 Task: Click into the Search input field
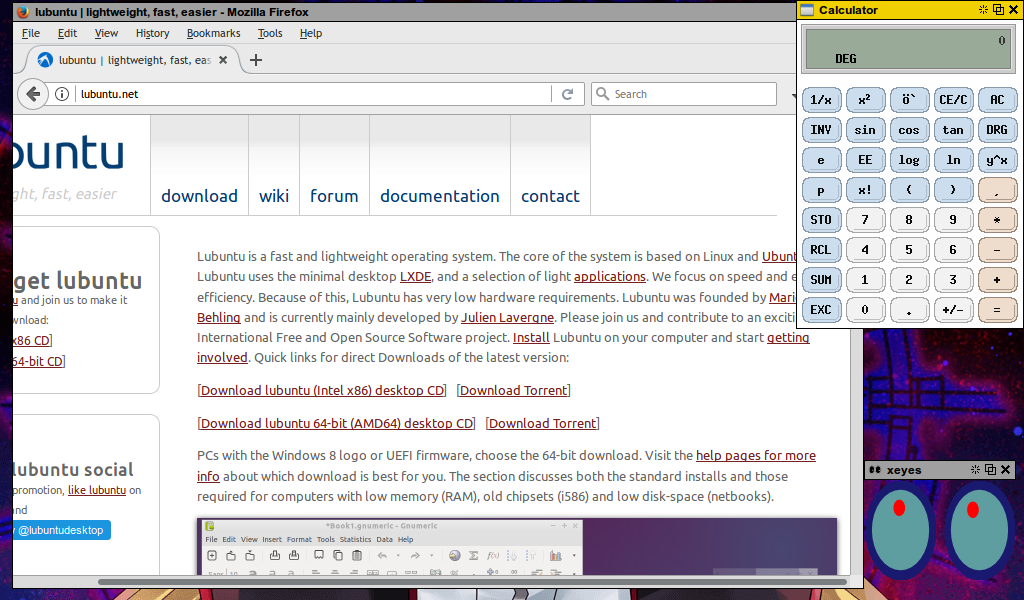tap(690, 94)
